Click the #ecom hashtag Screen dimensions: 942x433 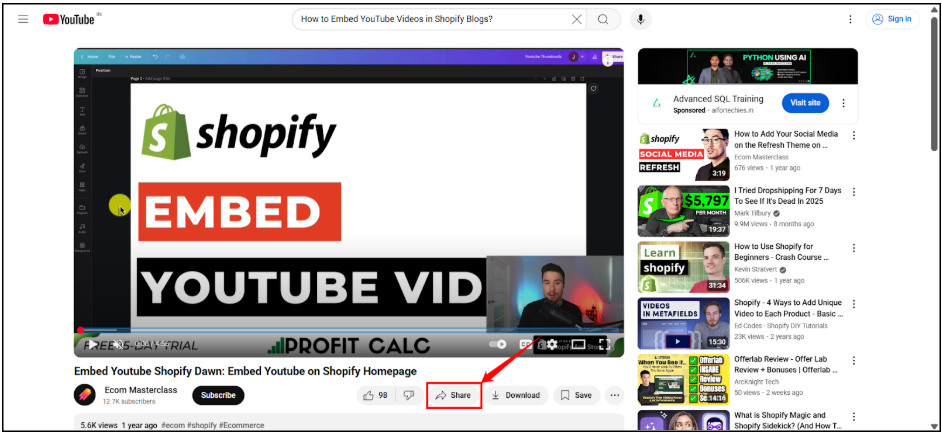pyautogui.click(x=172, y=425)
